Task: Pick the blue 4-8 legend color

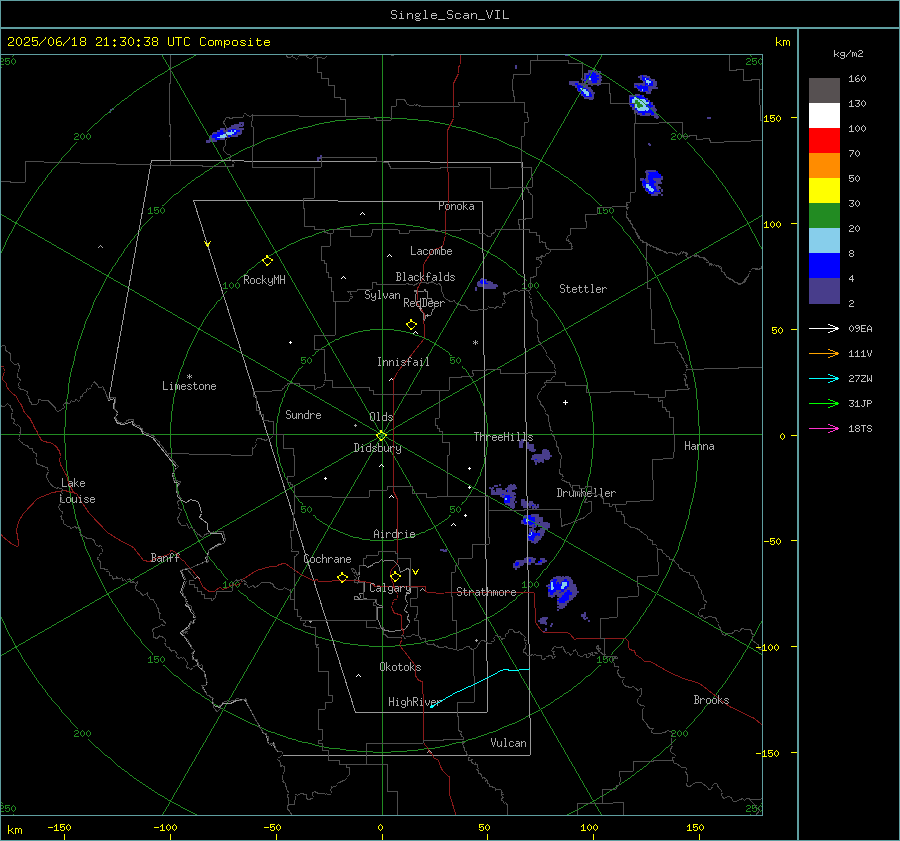Action: (824, 266)
